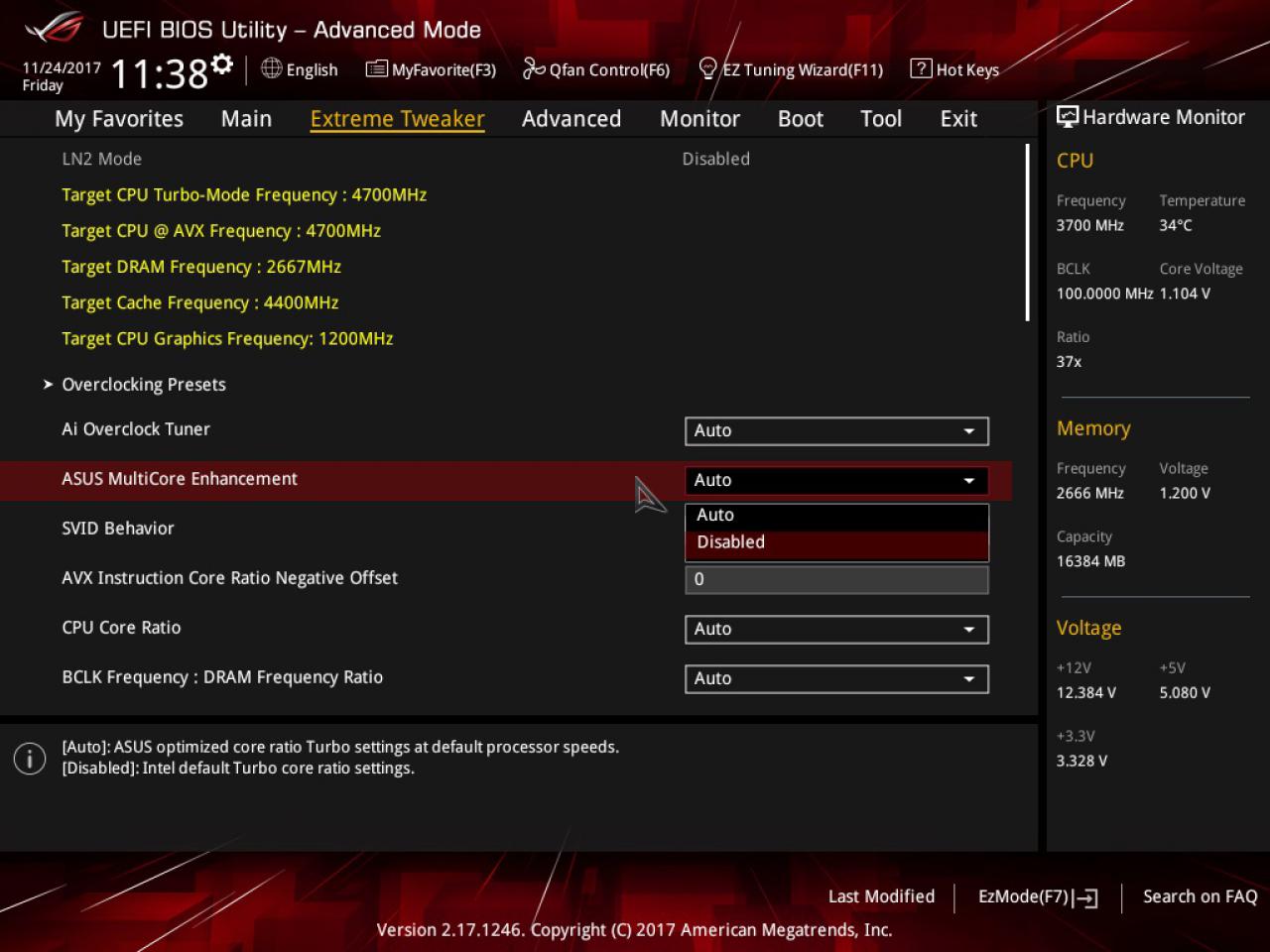Image resolution: width=1270 pixels, height=952 pixels.
Task: Open the CPU Core Ratio dropdown
Action: [836, 629]
